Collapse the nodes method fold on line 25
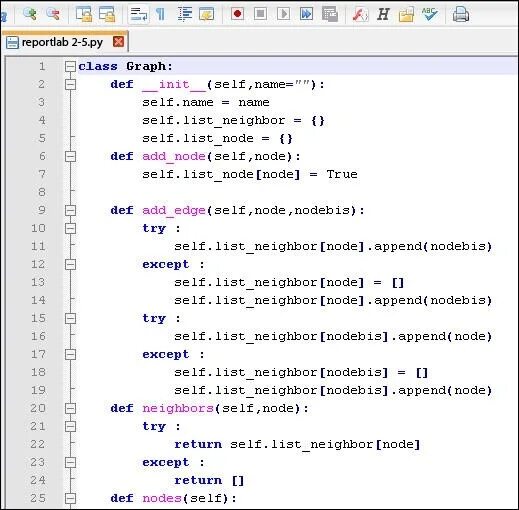Screen dimensions: 519x510 pyautogui.click(x=70, y=498)
